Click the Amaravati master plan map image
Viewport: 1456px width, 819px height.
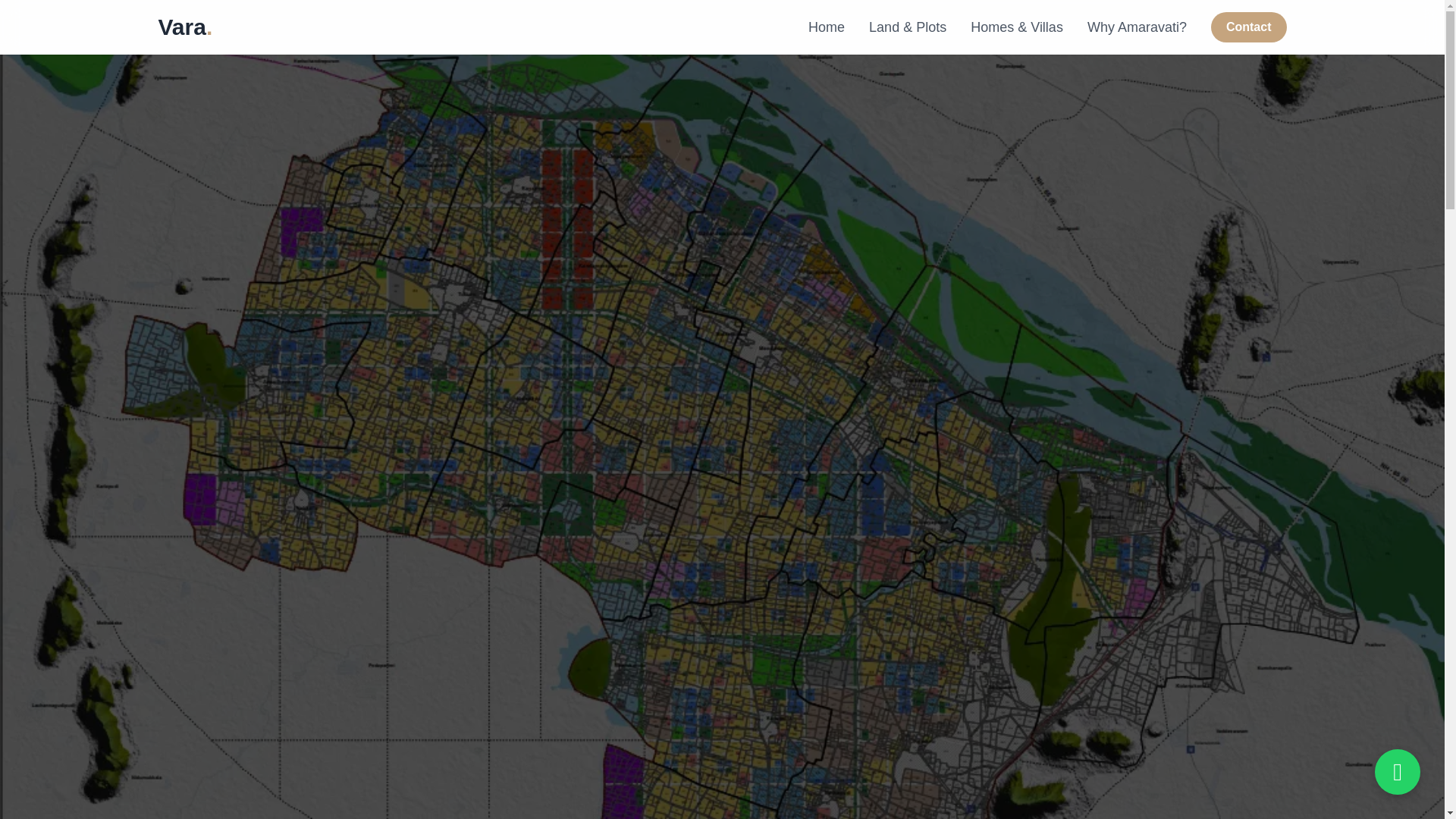point(720,437)
